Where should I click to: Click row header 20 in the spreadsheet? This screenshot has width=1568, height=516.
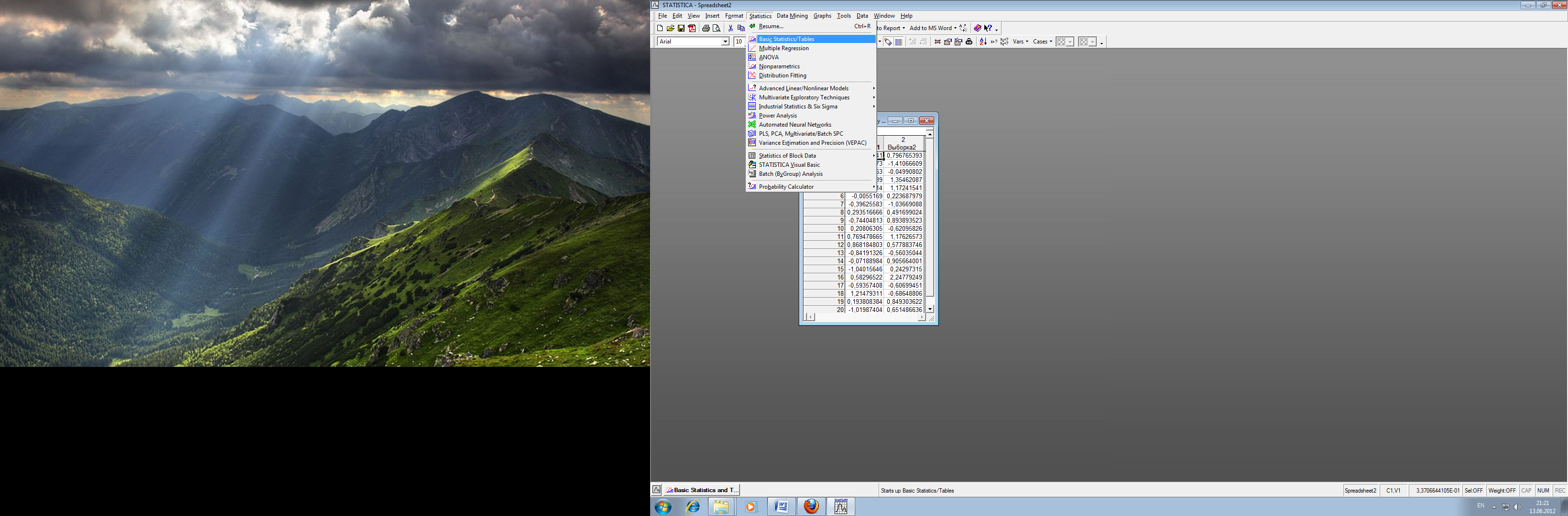click(x=824, y=310)
